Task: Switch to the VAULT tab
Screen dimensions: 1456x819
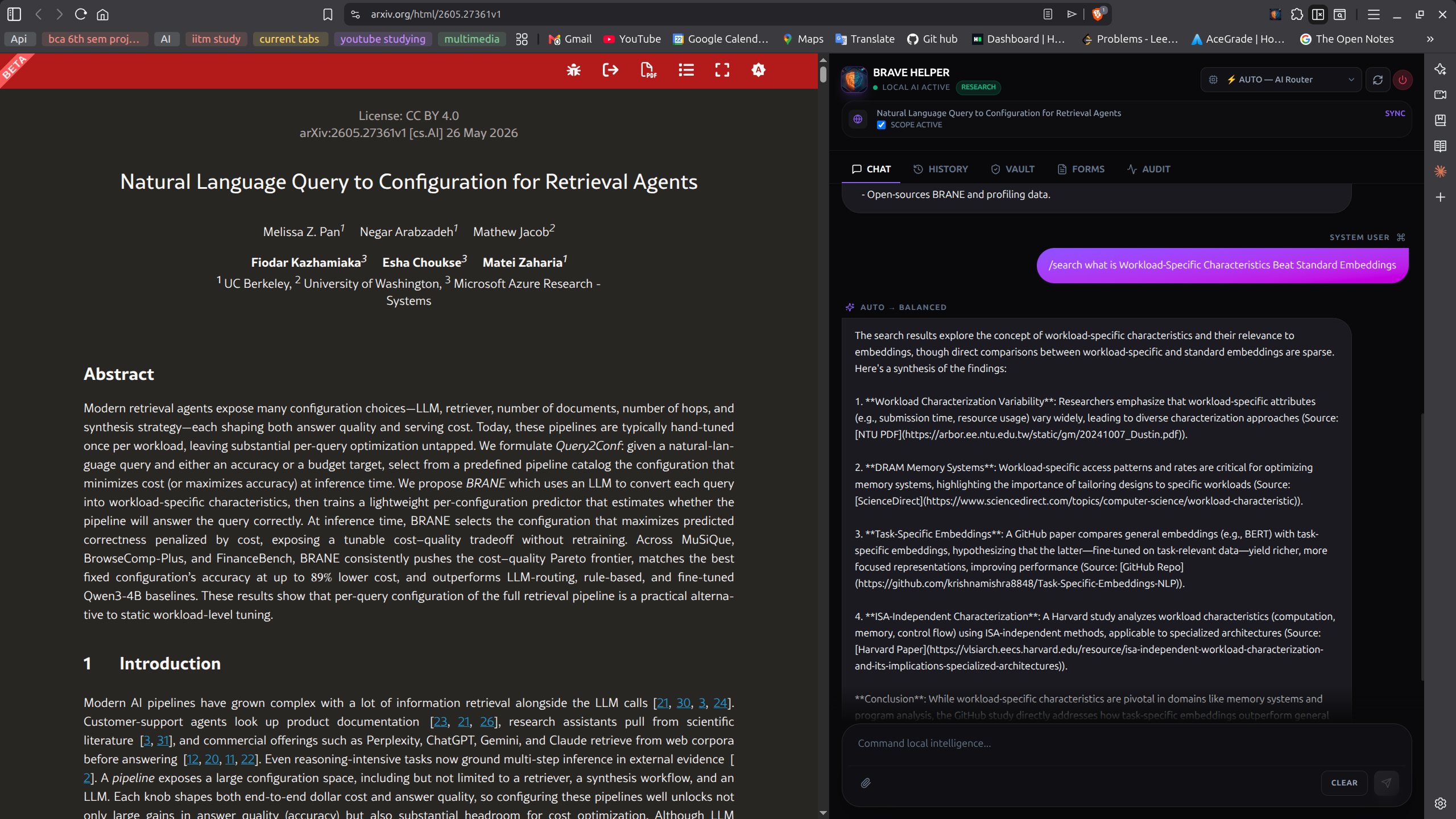Action: click(1012, 169)
